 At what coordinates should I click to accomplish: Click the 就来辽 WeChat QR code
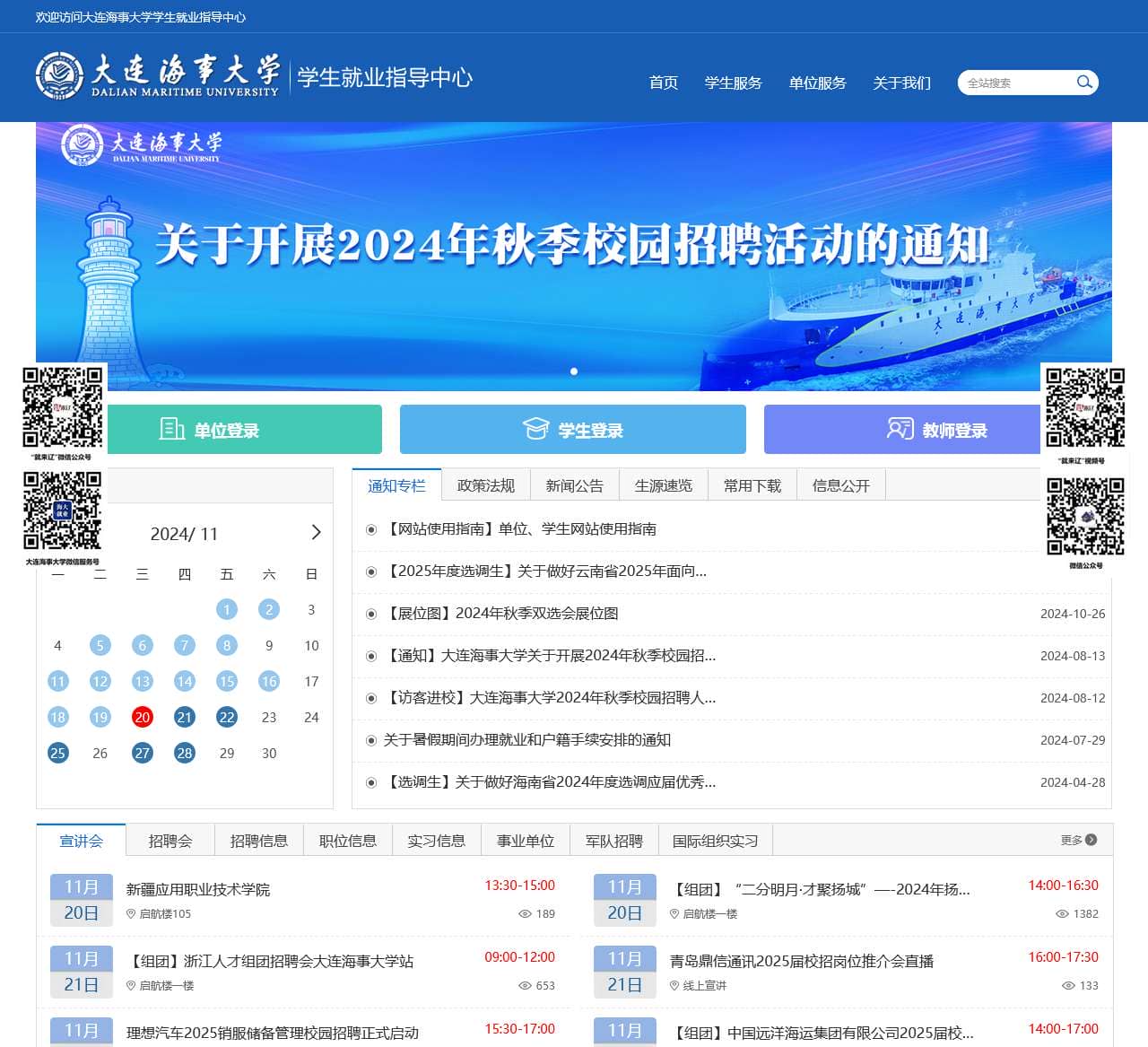[63, 407]
